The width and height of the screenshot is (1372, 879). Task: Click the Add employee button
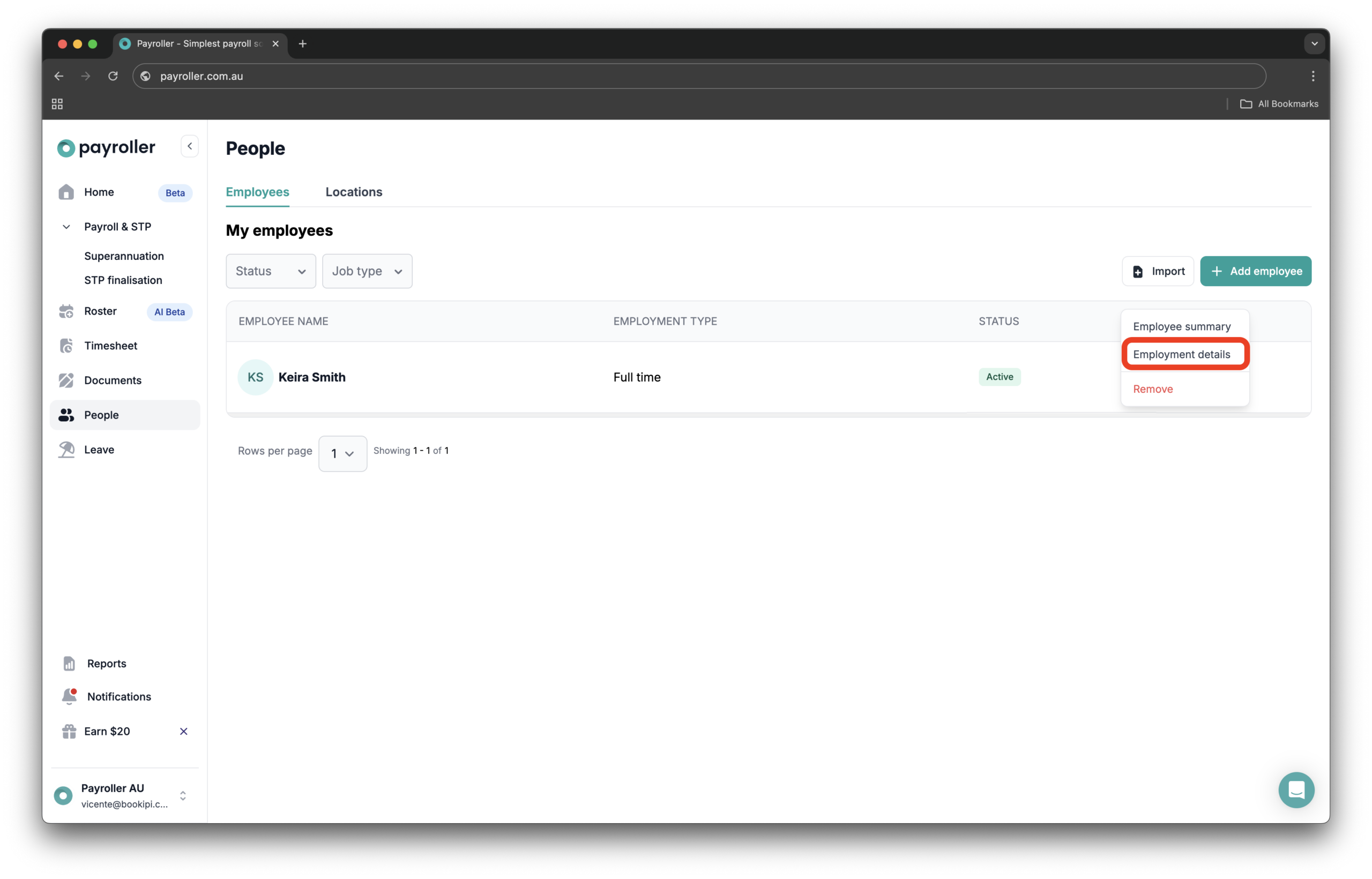[x=1255, y=271]
